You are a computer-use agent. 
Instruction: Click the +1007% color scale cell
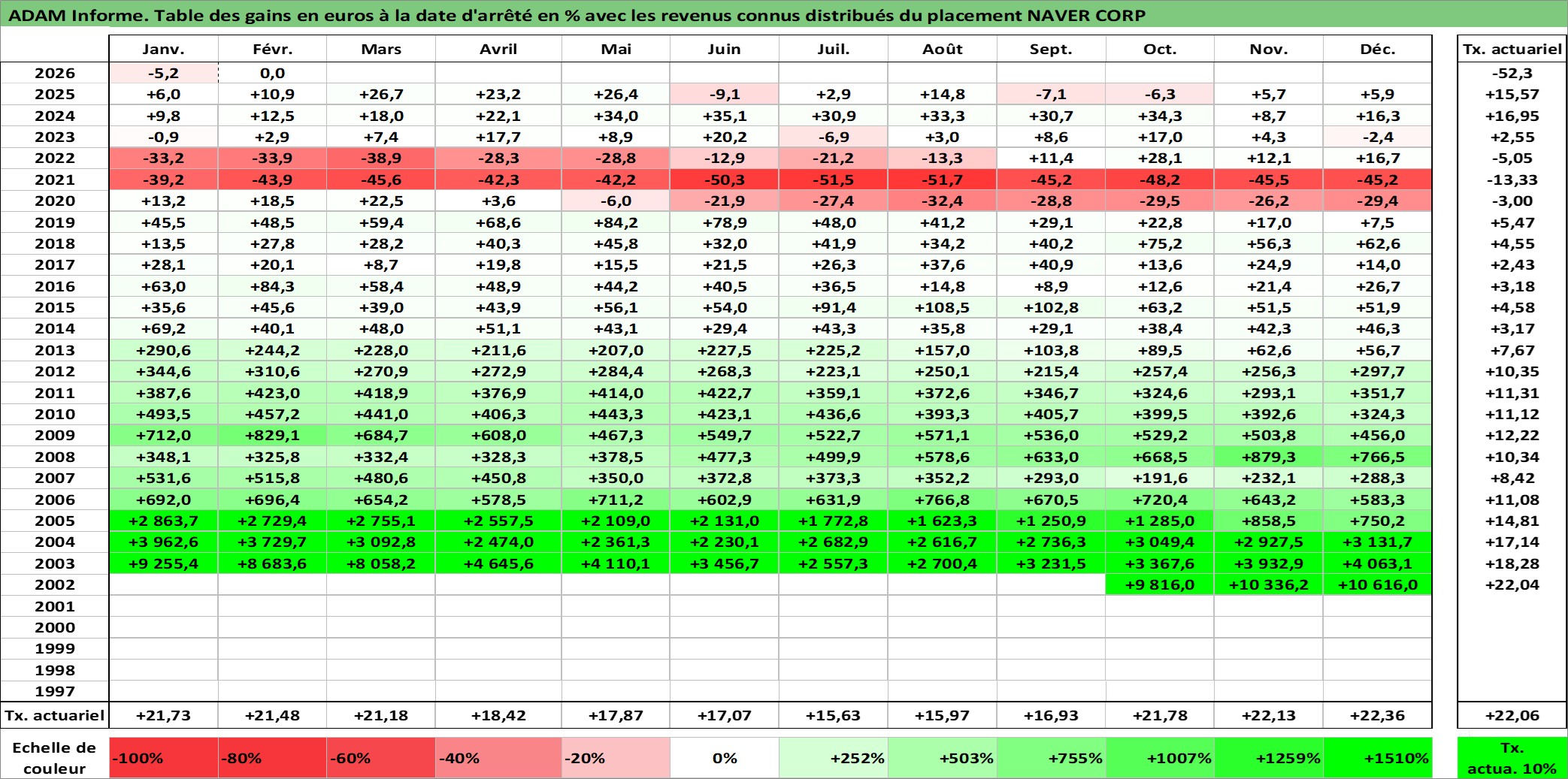pyautogui.click(x=1160, y=758)
